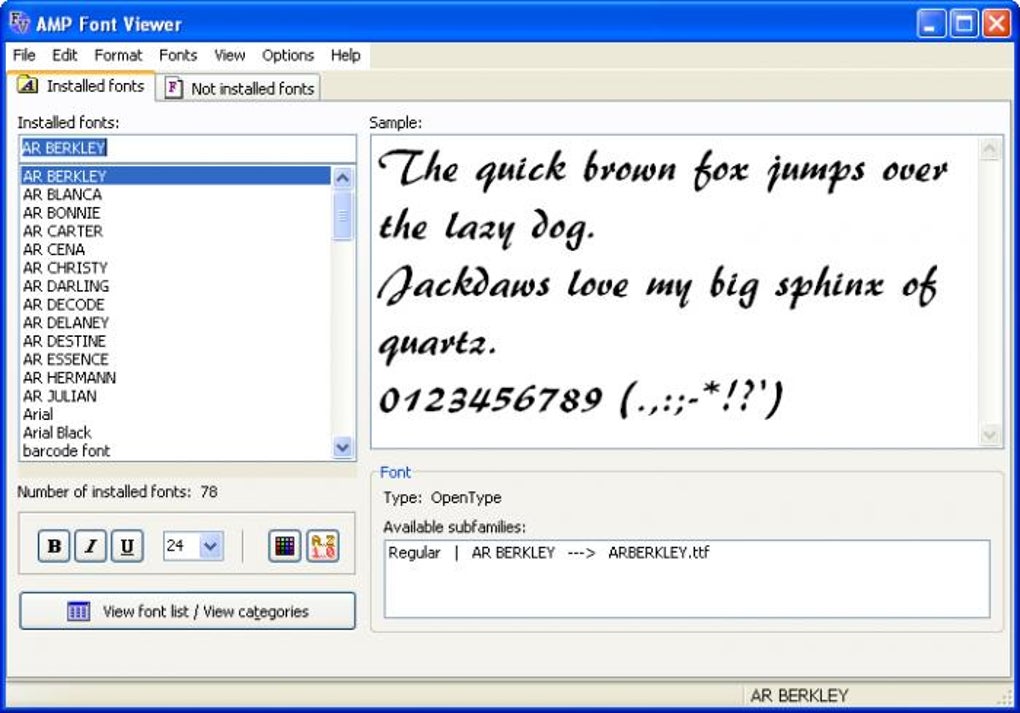Select AR DECODE in the font list
The height and width of the screenshot is (713, 1020).
[x=176, y=304]
